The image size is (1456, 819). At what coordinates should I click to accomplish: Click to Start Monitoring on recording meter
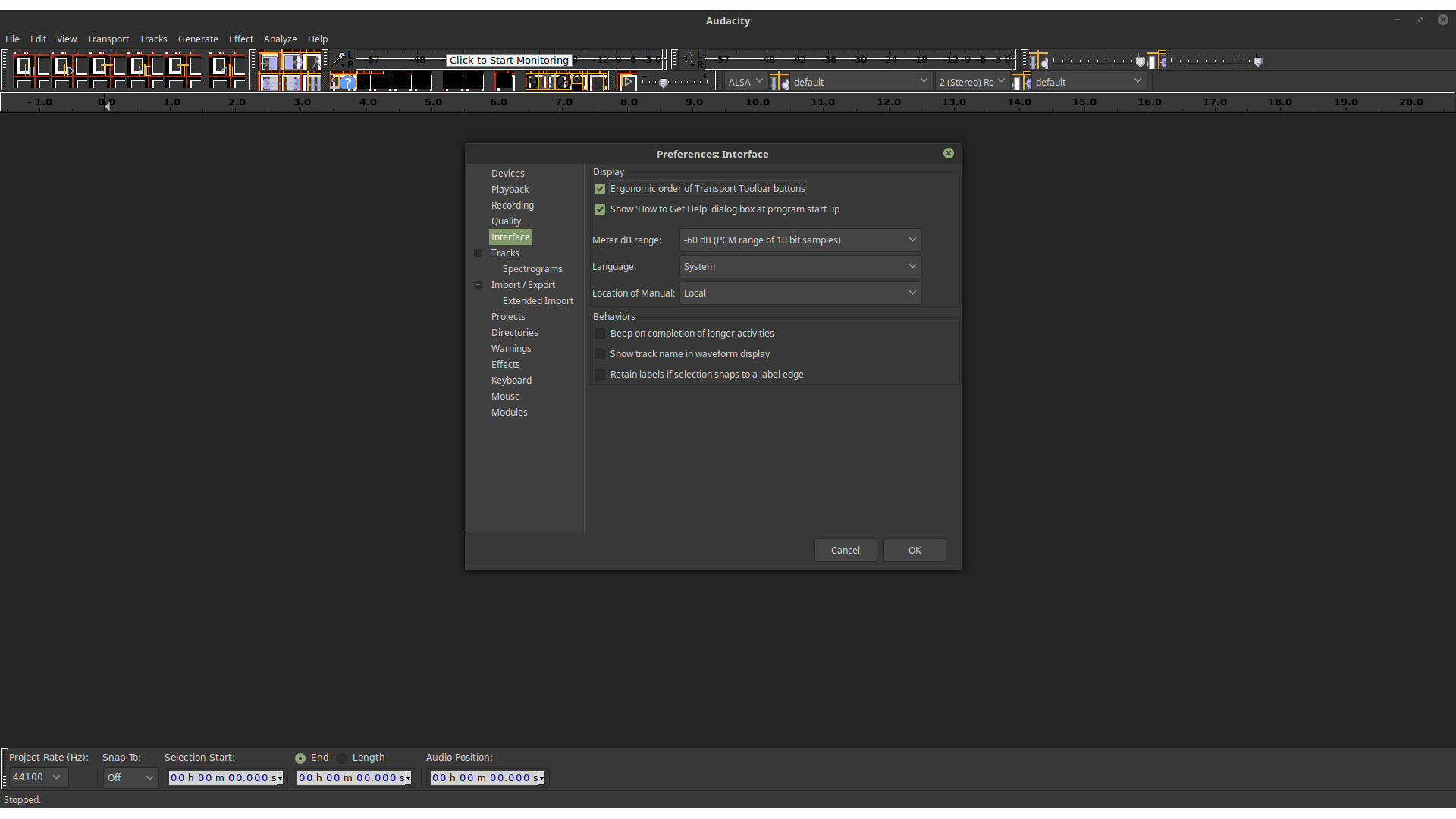coord(509,61)
